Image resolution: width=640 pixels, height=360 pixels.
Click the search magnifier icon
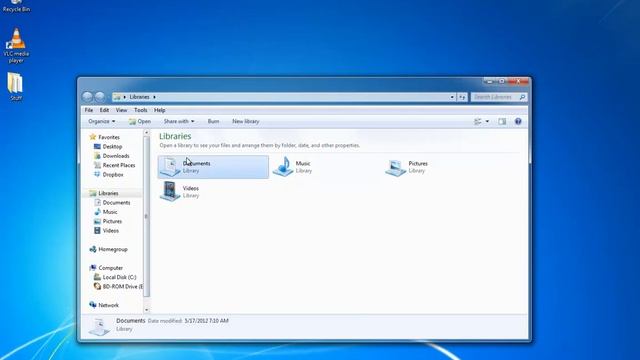[522, 97]
